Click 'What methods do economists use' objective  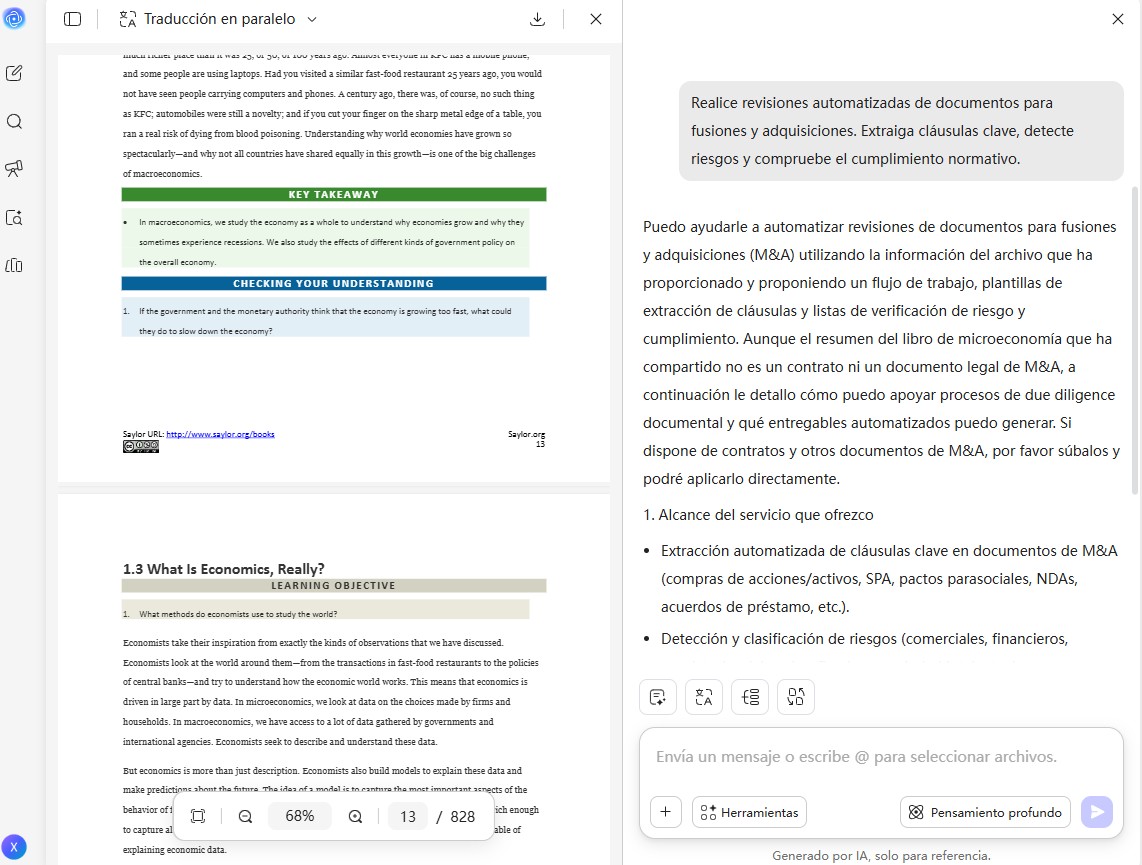pyautogui.click(x=238, y=614)
